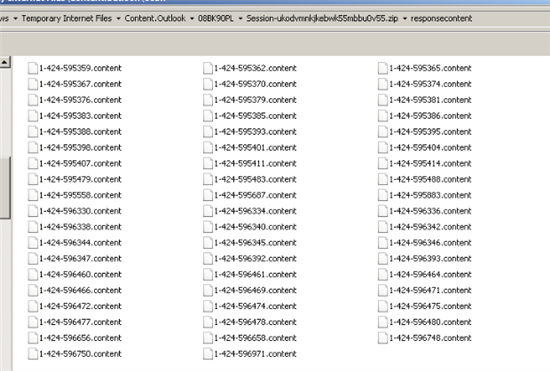Select the file icon of 1-424-595393.content
550x371 pixels.
[x=208, y=131]
